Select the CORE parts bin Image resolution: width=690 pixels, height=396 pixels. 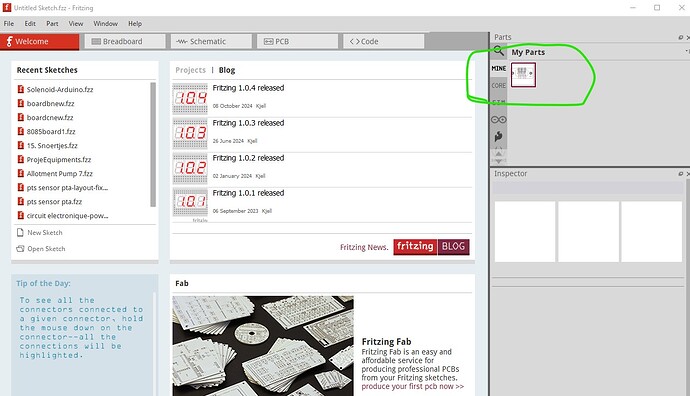click(x=499, y=85)
